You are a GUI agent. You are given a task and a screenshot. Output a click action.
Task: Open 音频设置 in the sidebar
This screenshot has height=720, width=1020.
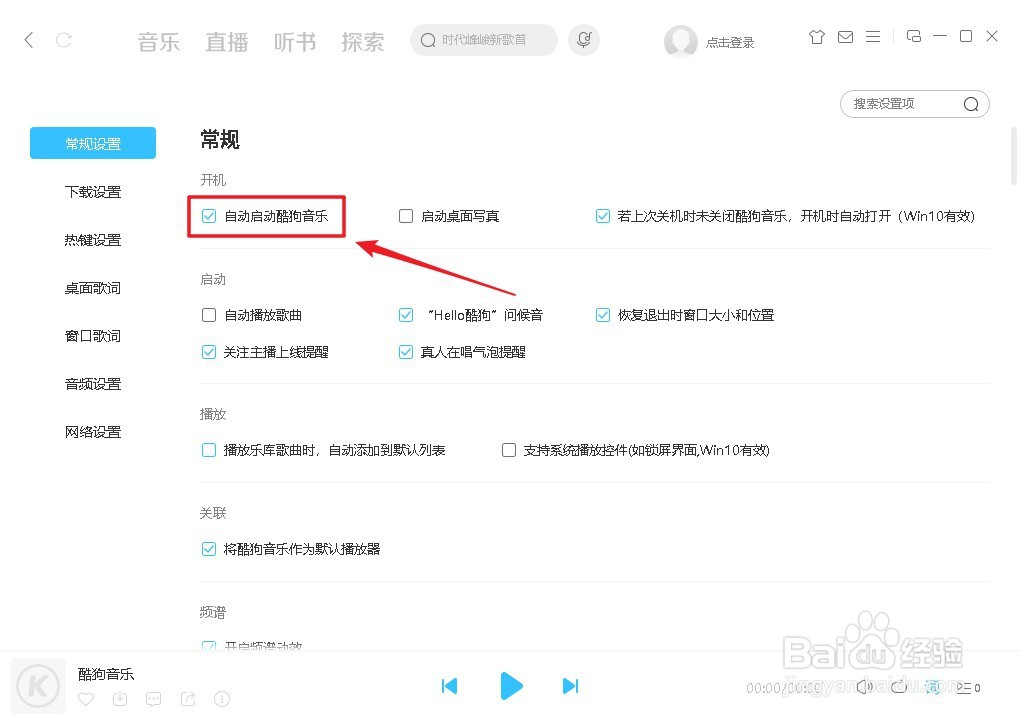[93, 384]
